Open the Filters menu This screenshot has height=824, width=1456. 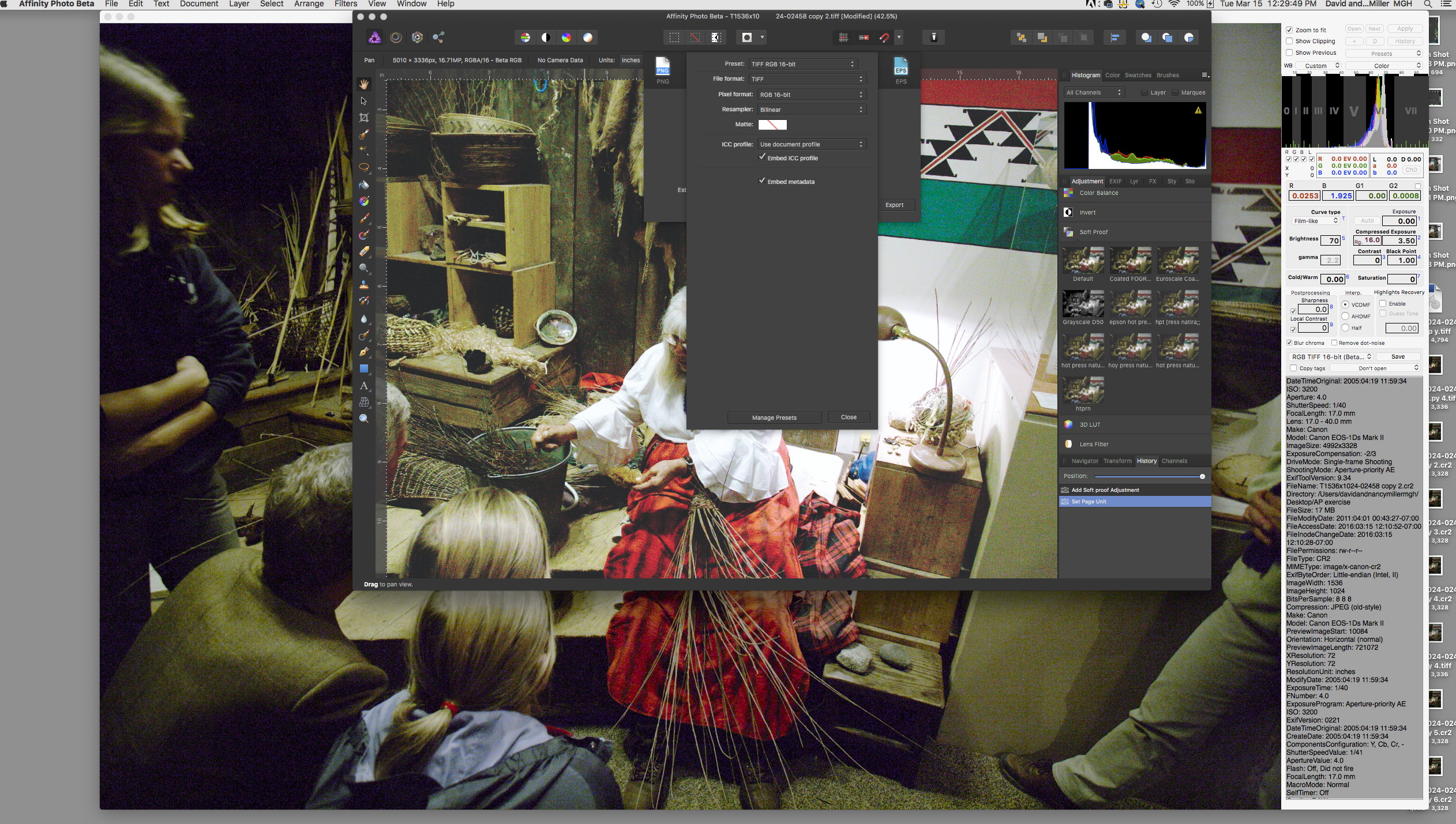coord(346,4)
